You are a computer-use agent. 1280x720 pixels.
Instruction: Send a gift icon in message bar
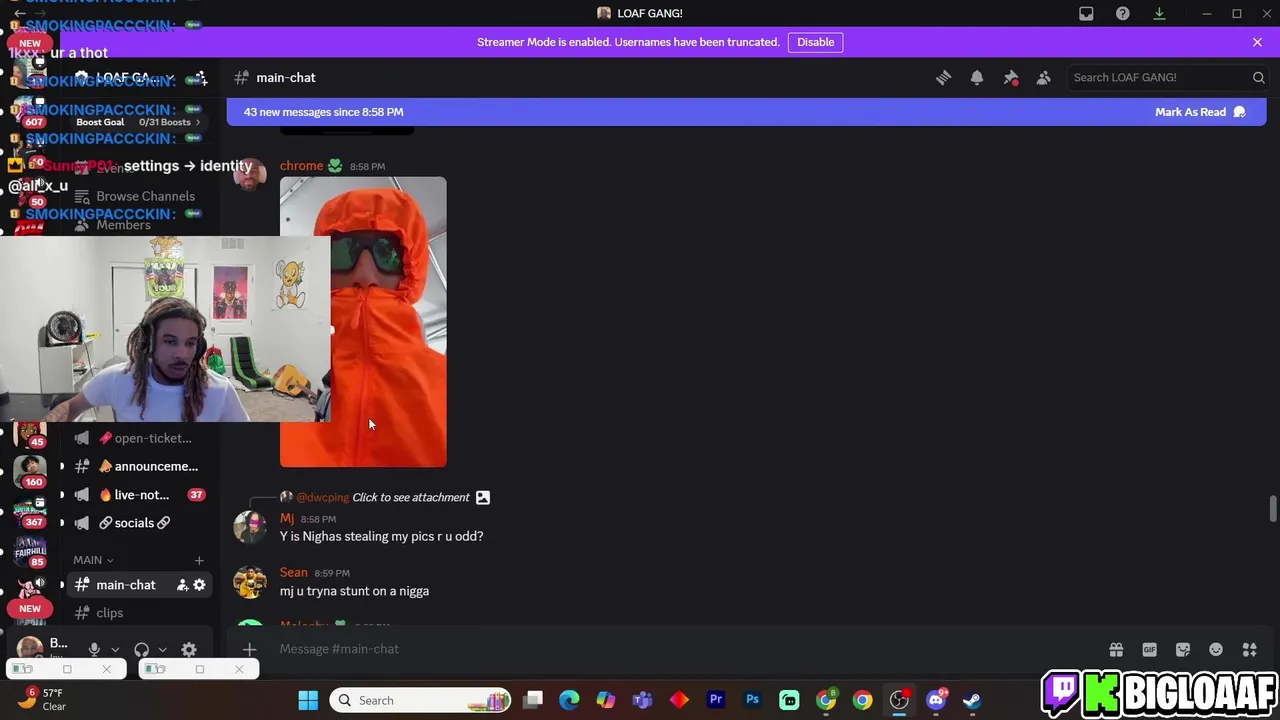(x=1116, y=649)
